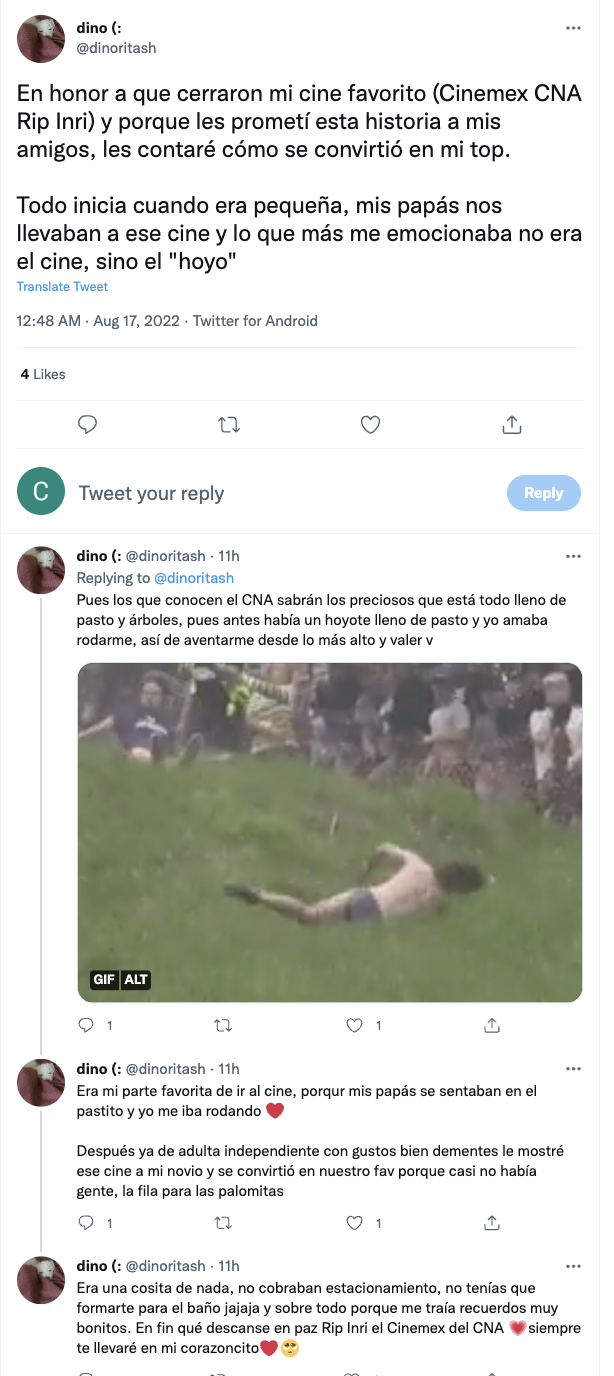The width and height of the screenshot is (614, 1376).
Task: Share the GIF reply tweet
Action: click(492, 1025)
